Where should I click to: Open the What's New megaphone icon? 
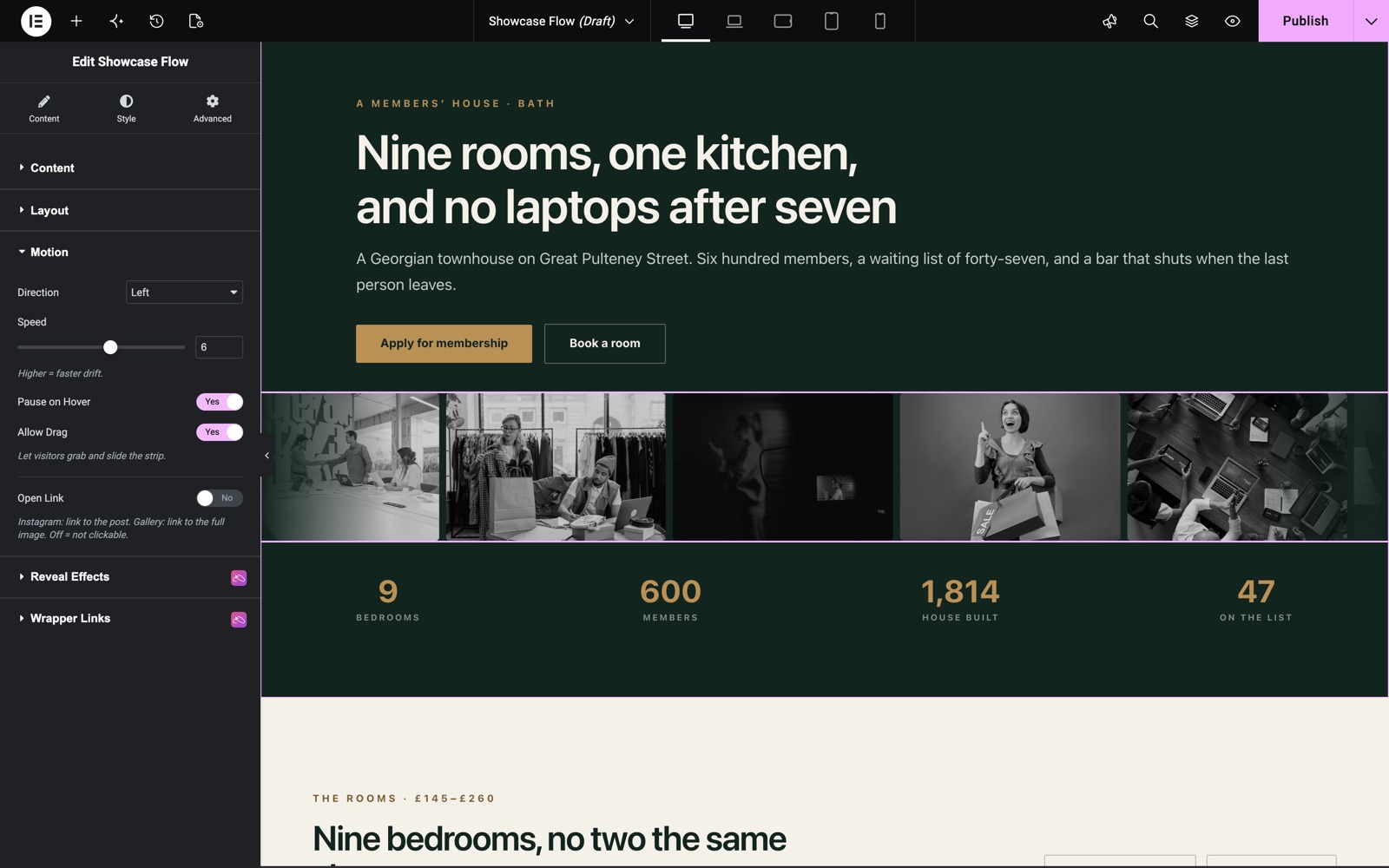[1109, 21]
